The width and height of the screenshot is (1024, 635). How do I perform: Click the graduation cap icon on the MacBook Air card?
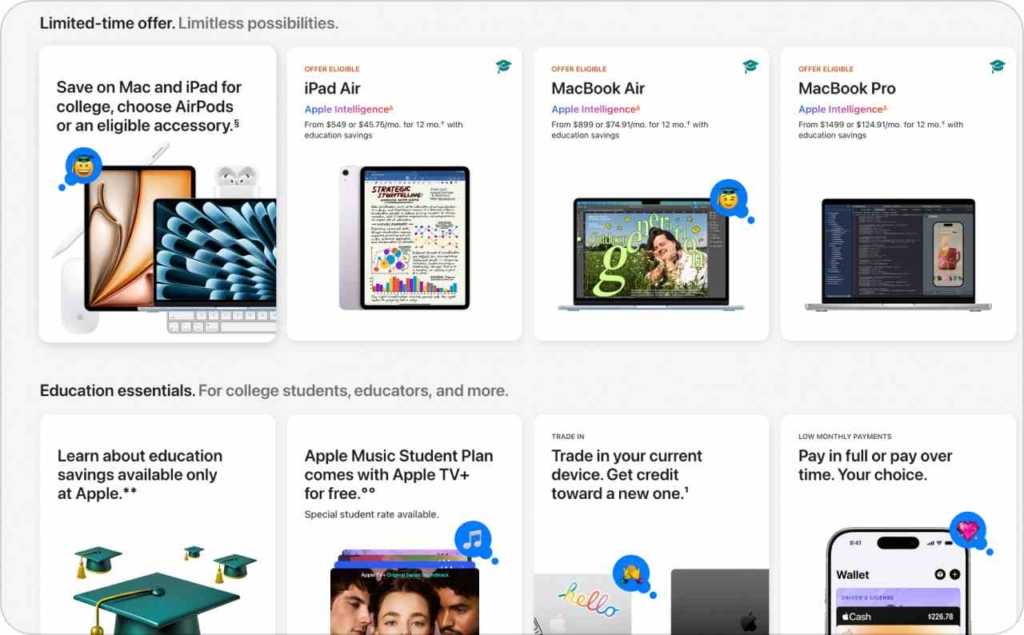pyautogui.click(x=750, y=66)
